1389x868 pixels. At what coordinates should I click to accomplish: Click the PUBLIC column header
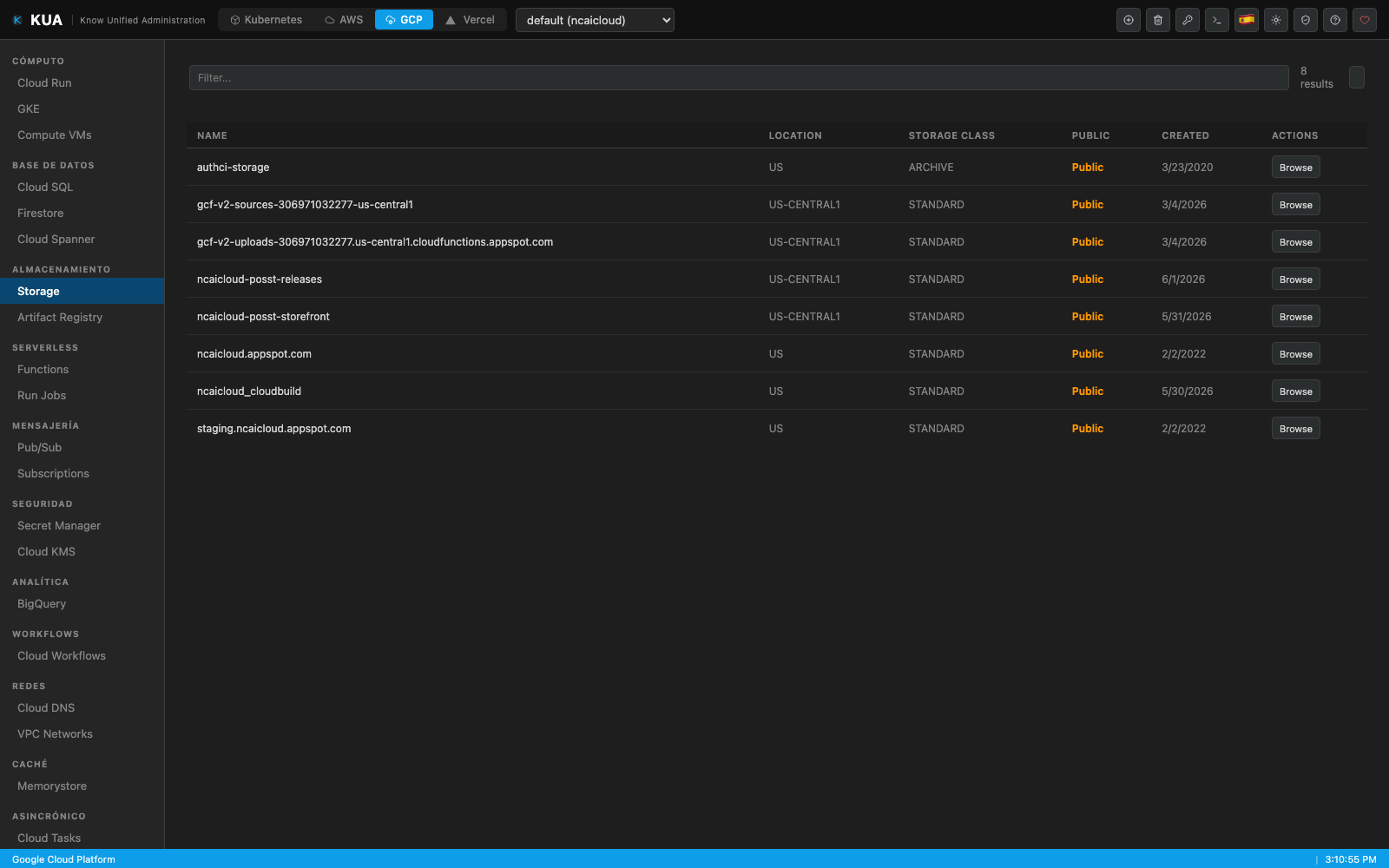(1090, 136)
